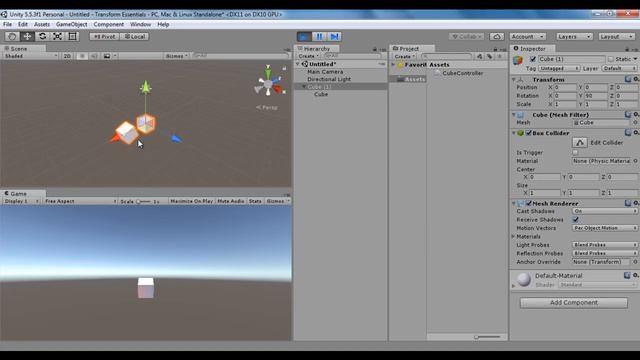The height and width of the screenshot is (360, 640).
Task: Toggle the Box Collider enabled checkbox
Action: (529, 133)
